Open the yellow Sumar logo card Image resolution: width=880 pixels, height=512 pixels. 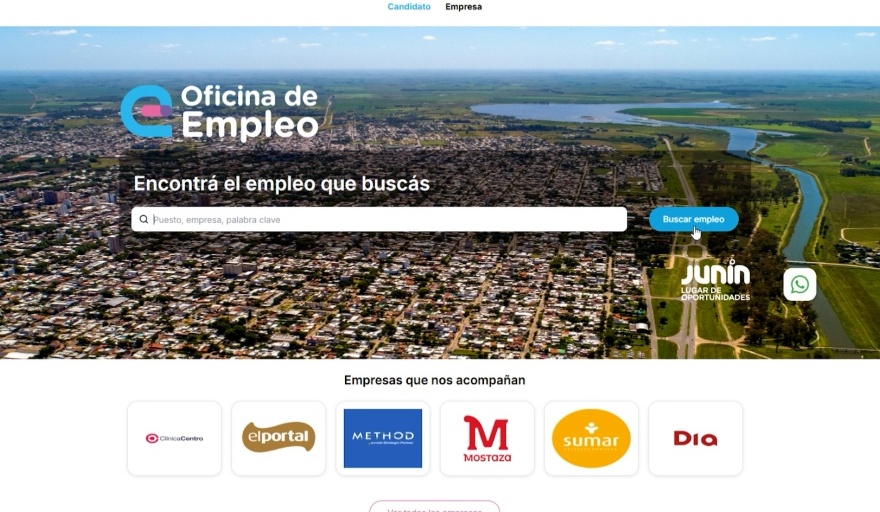point(591,438)
